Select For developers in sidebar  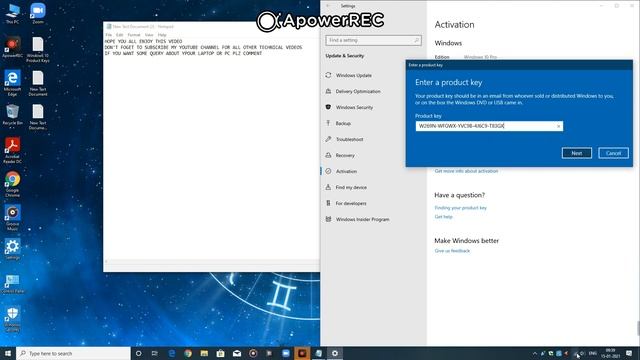pyautogui.click(x=351, y=203)
